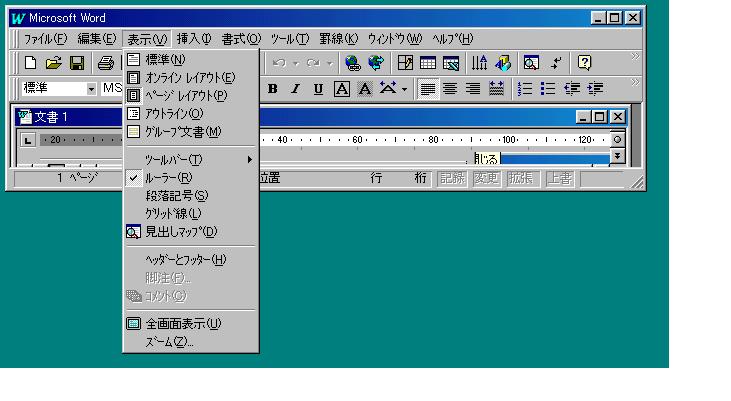The image size is (731, 401).
Task: Open the 標準 style dropdown arrow
Action: (91, 89)
